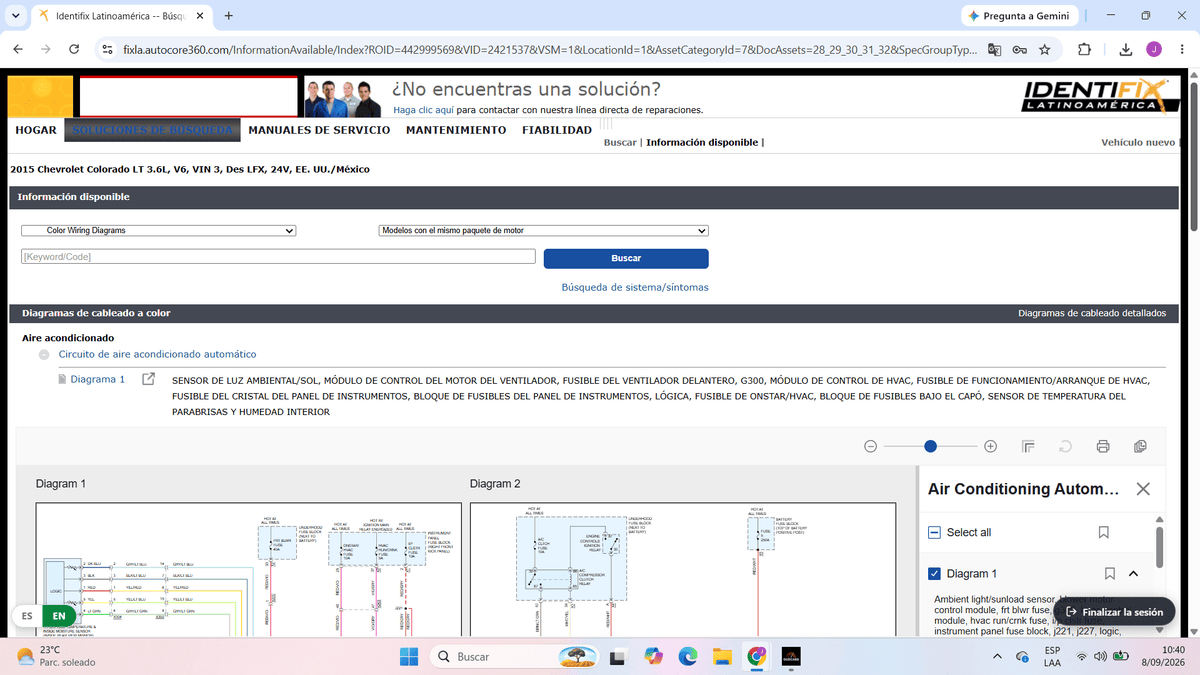Open the HOGAR menu
The width and height of the screenshot is (1200, 675).
36,130
